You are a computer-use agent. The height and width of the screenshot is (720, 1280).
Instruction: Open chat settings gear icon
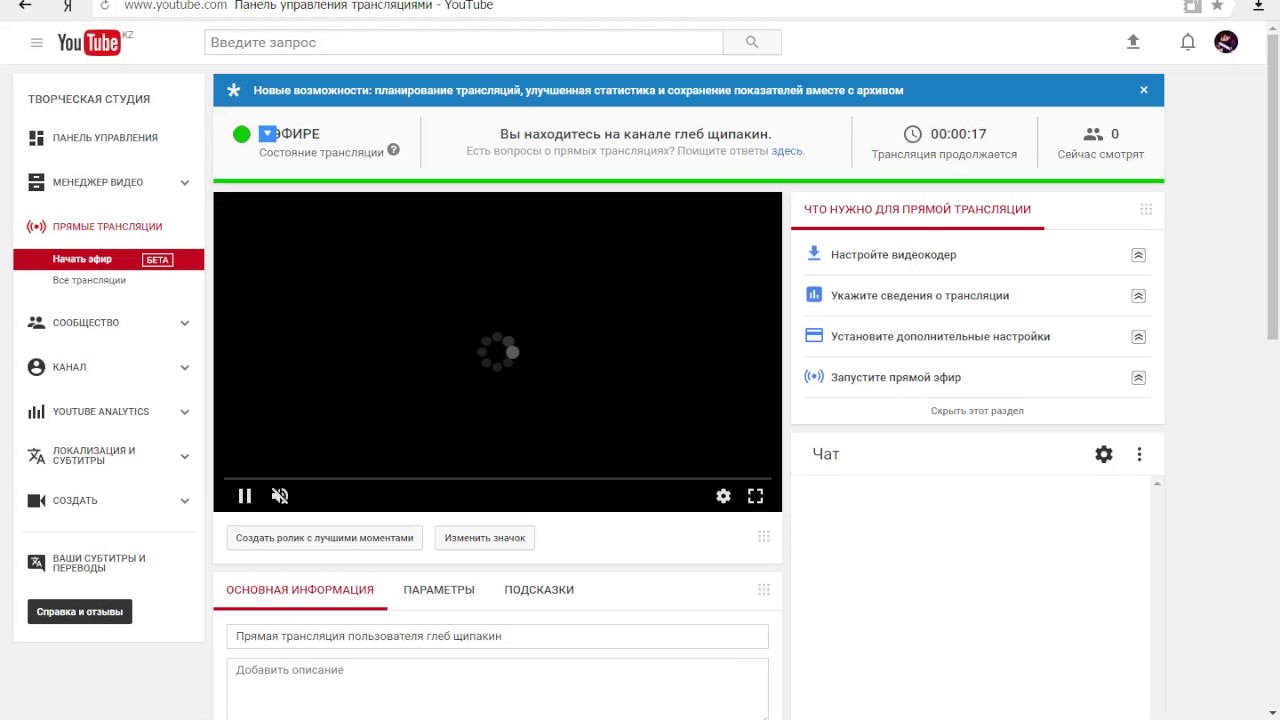click(1104, 454)
